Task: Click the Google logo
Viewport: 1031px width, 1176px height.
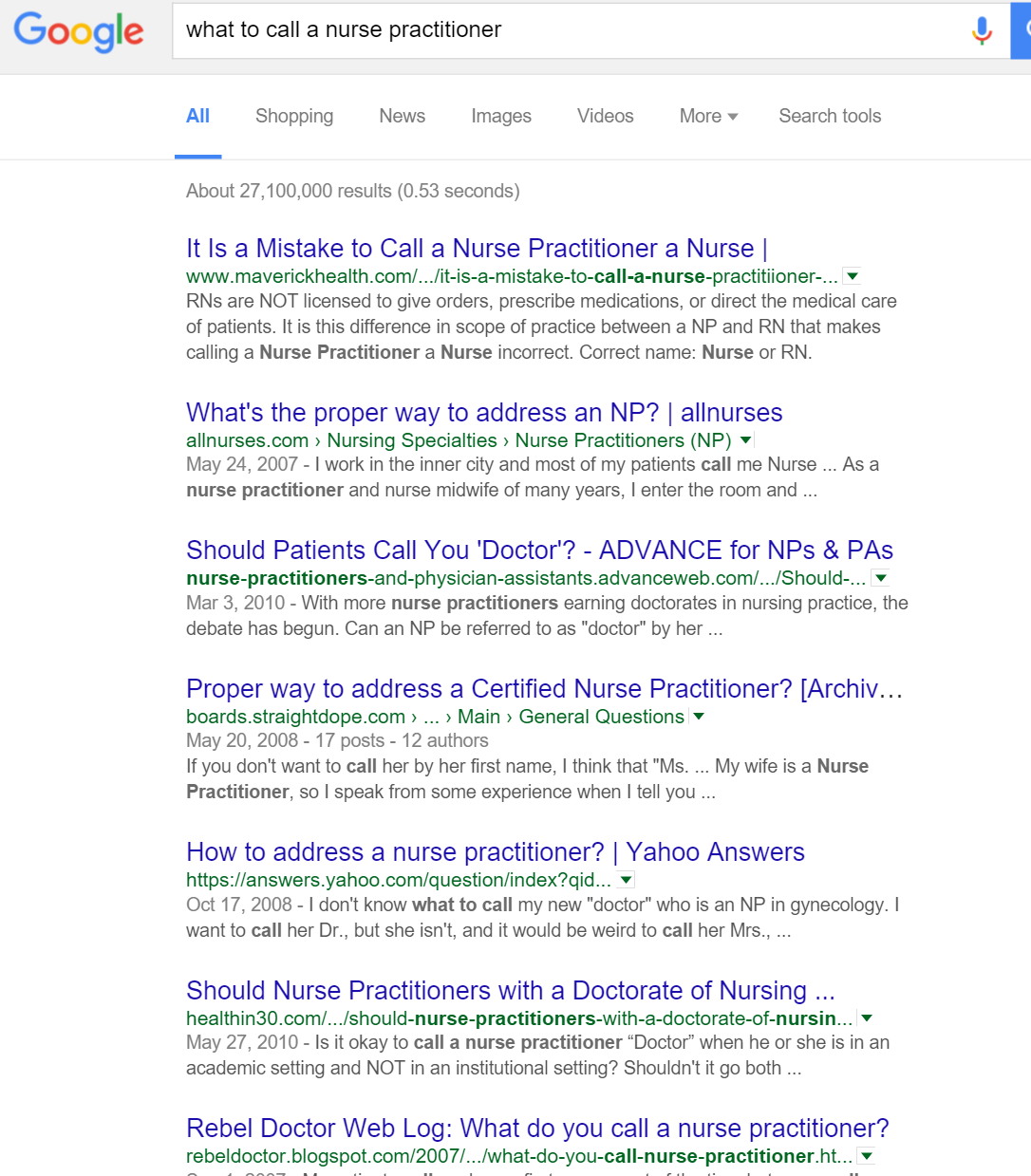Action: [79, 31]
